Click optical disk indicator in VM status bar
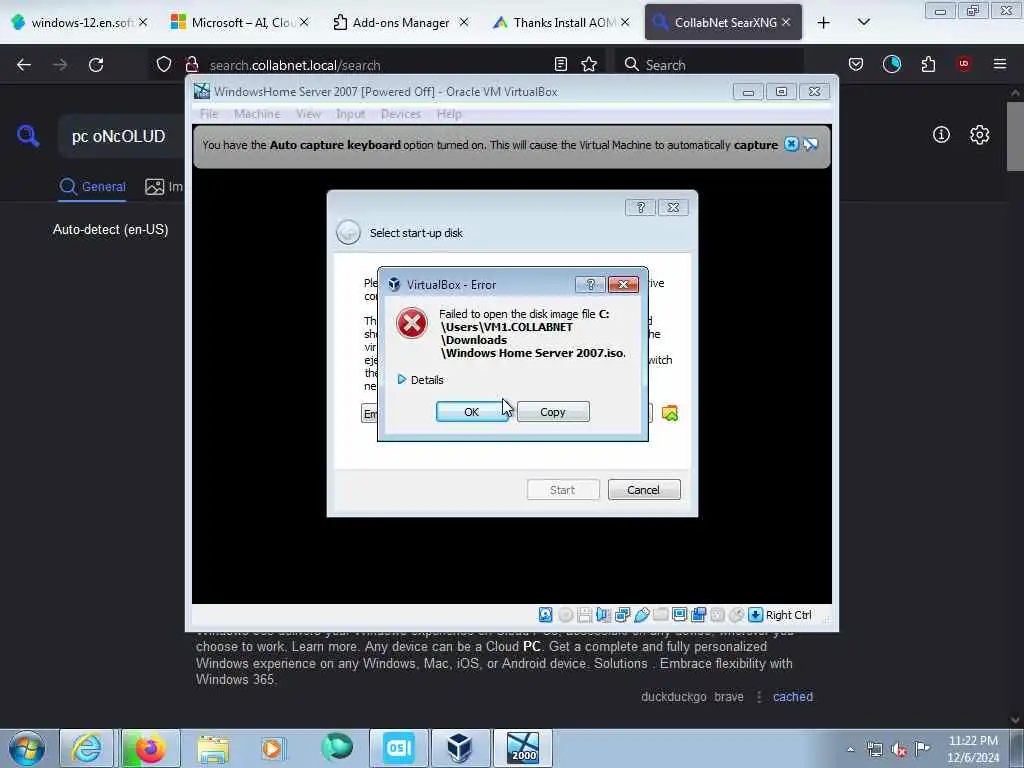 [x=566, y=615]
